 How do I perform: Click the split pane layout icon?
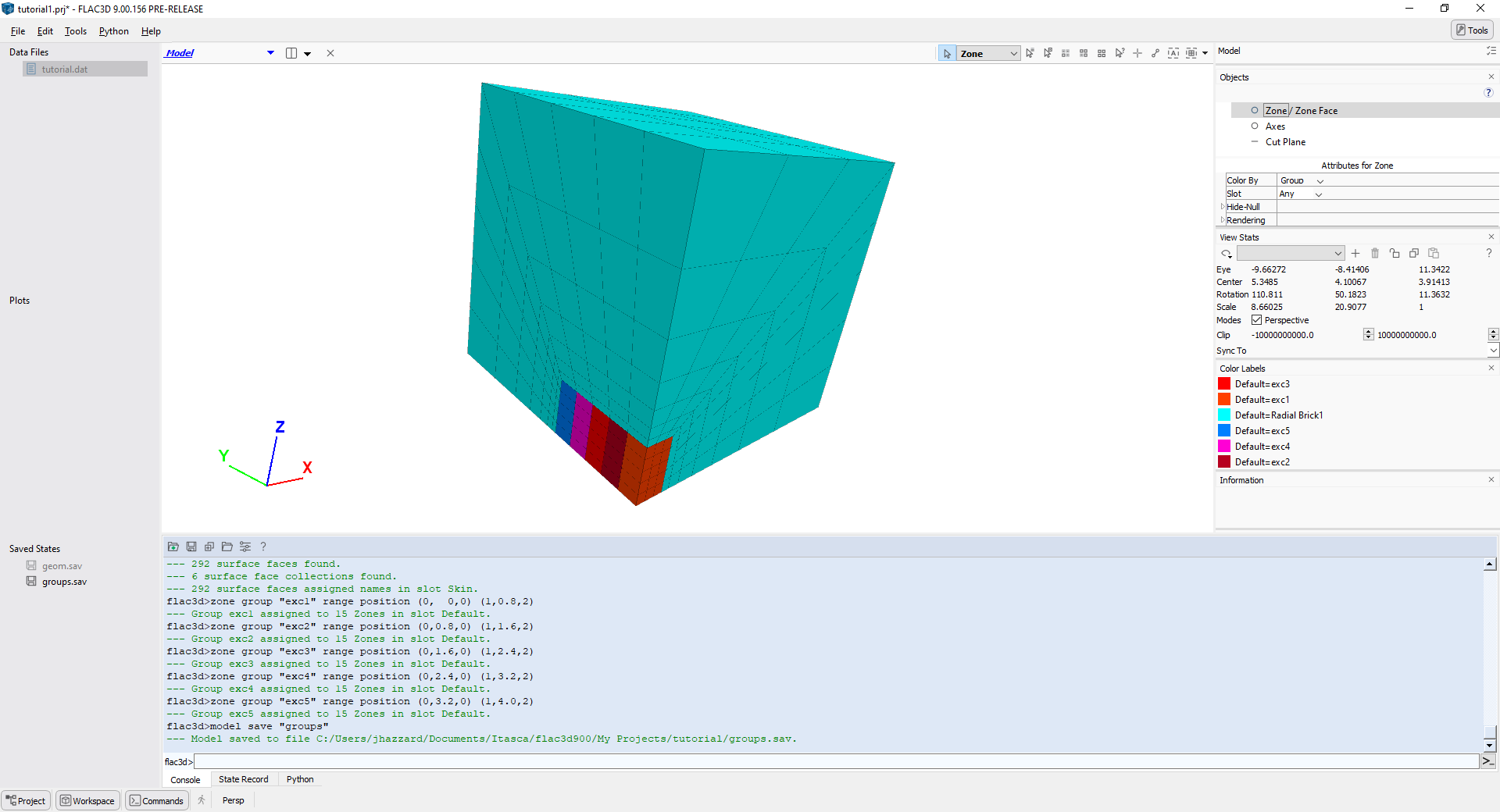coord(291,53)
